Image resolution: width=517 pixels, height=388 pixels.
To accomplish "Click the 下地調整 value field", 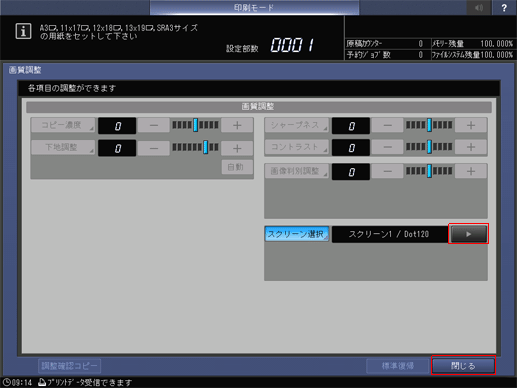I will tap(117, 148).
